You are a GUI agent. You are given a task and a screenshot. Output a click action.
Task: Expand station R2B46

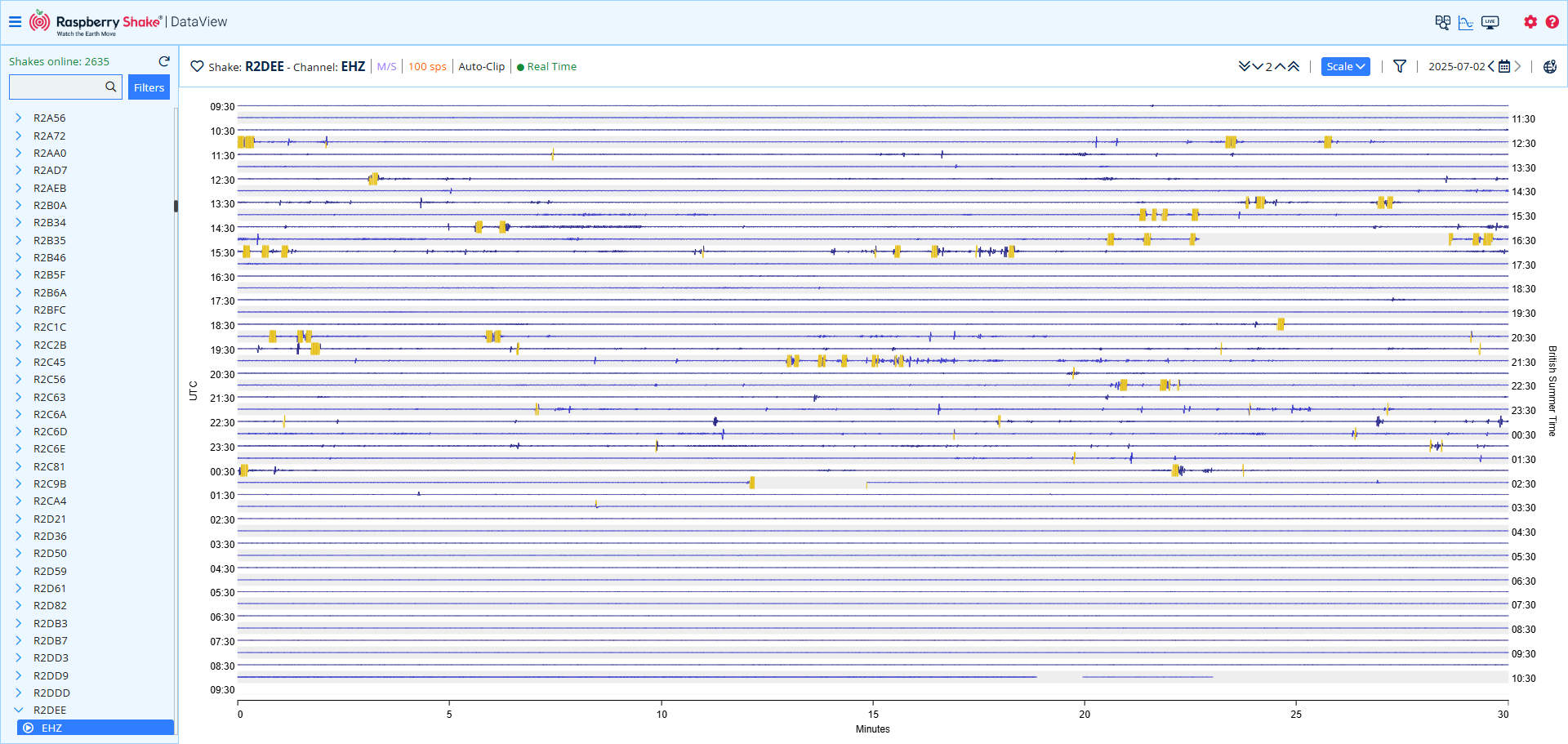coord(19,257)
